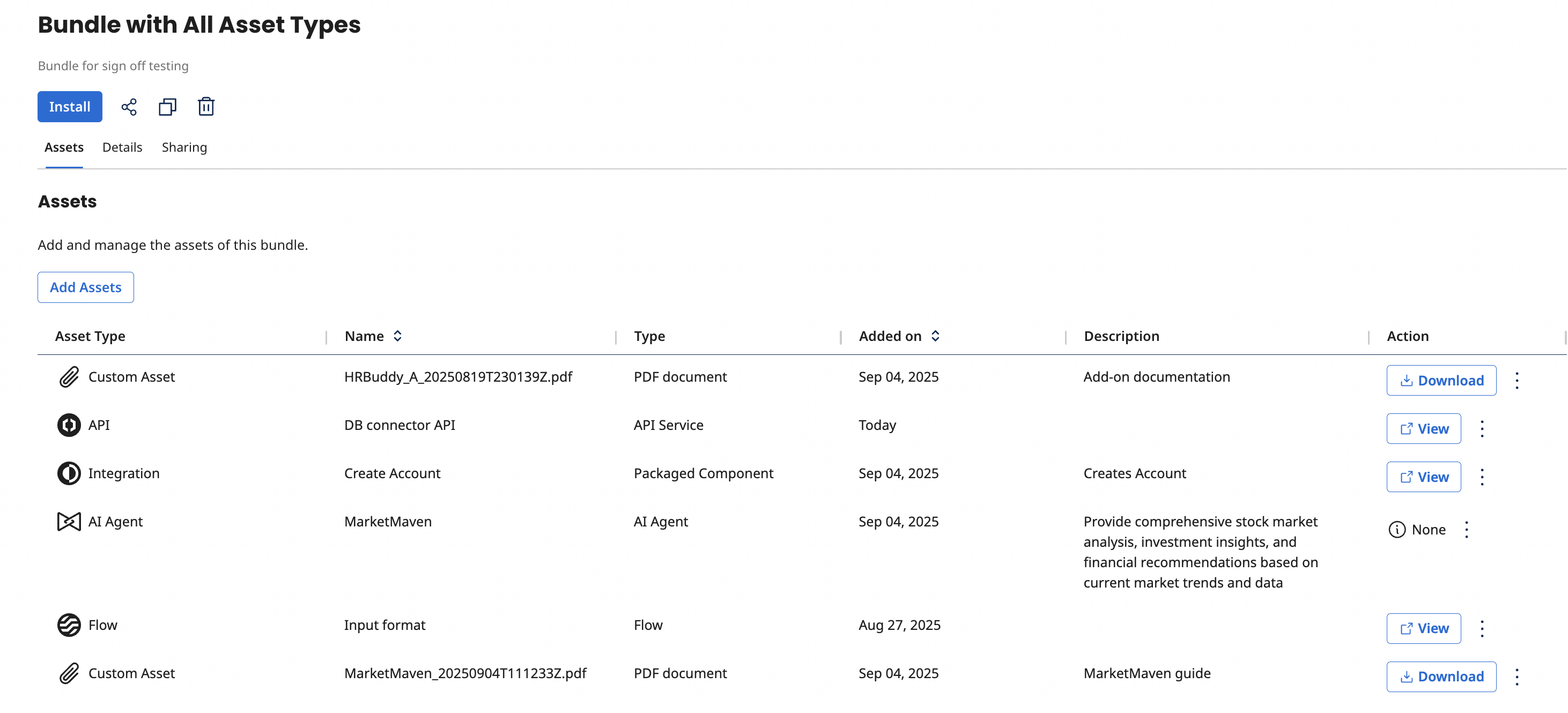Click the paperclip icon for HRBuddy PDF

(x=69, y=377)
